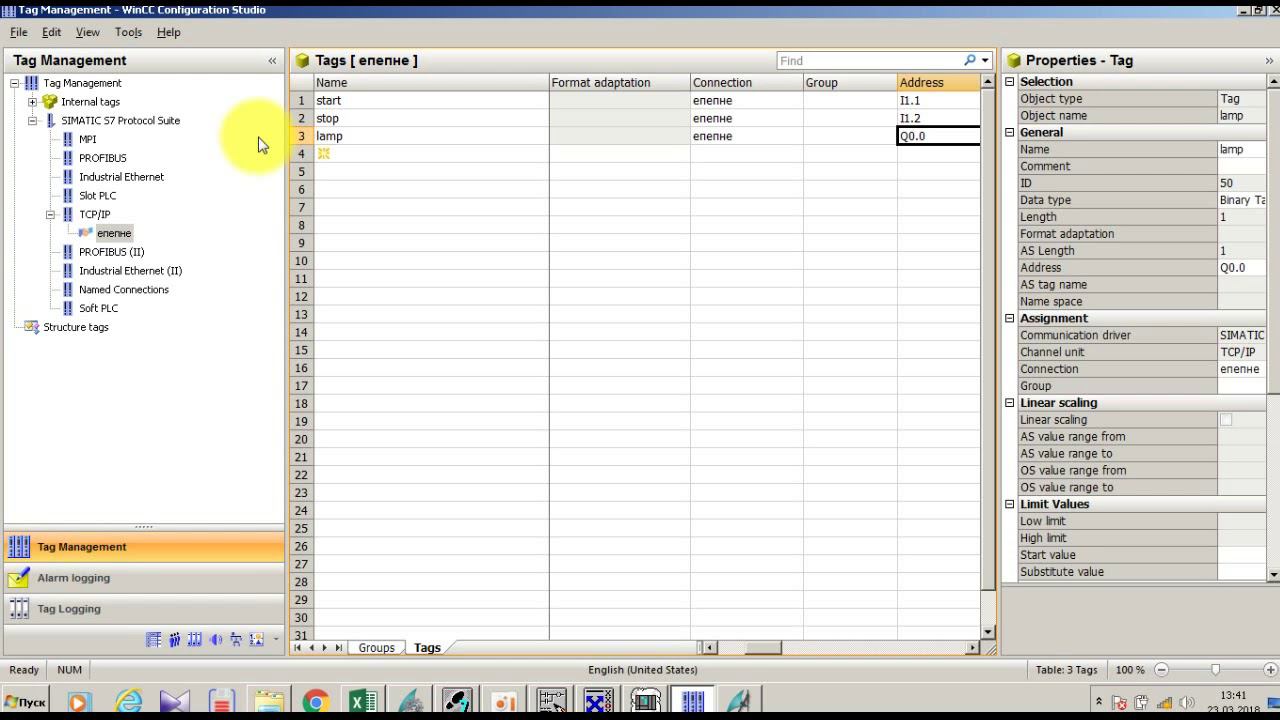The width and height of the screenshot is (1280, 720).
Task: Collapse the Limit Values properties section
Action: coord(1009,504)
